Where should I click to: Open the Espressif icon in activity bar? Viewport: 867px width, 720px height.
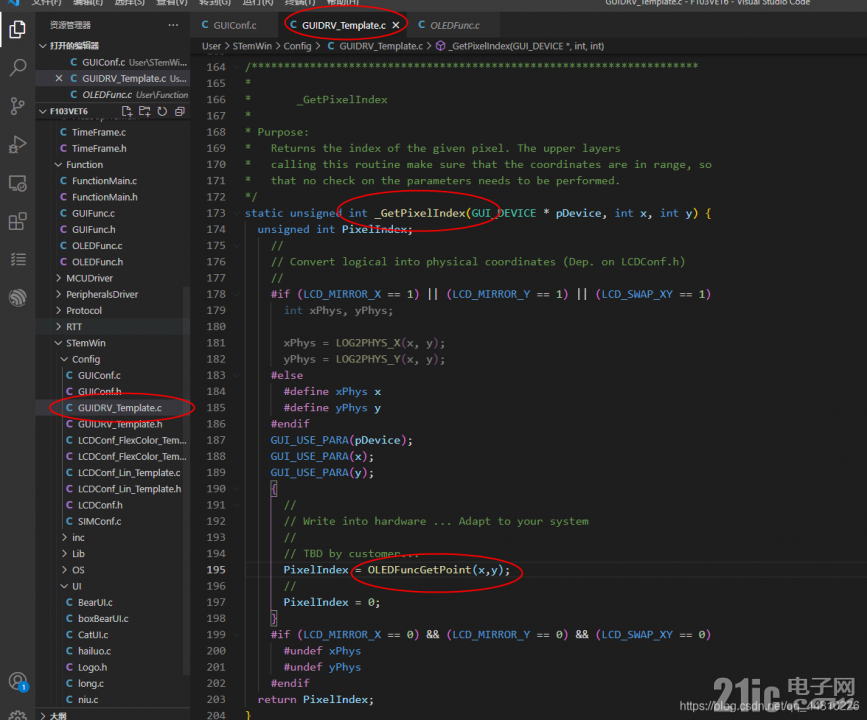pyautogui.click(x=17, y=298)
